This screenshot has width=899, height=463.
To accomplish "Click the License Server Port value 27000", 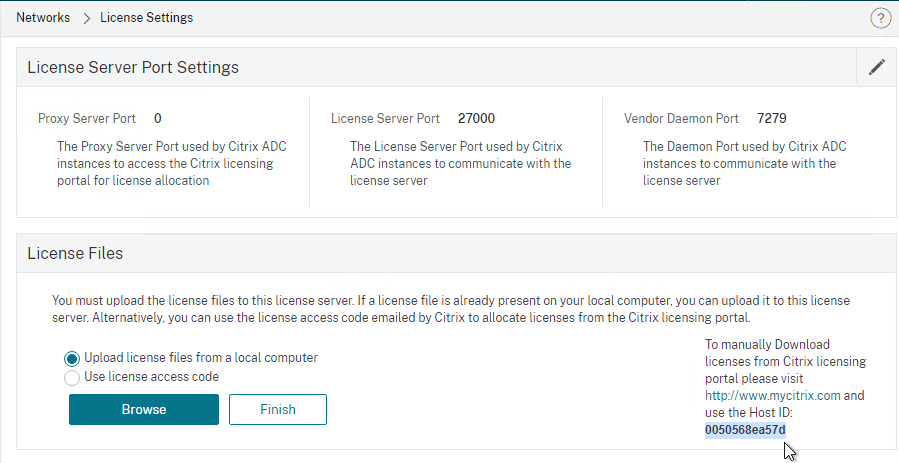I will pyautogui.click(x=476, y=119).
